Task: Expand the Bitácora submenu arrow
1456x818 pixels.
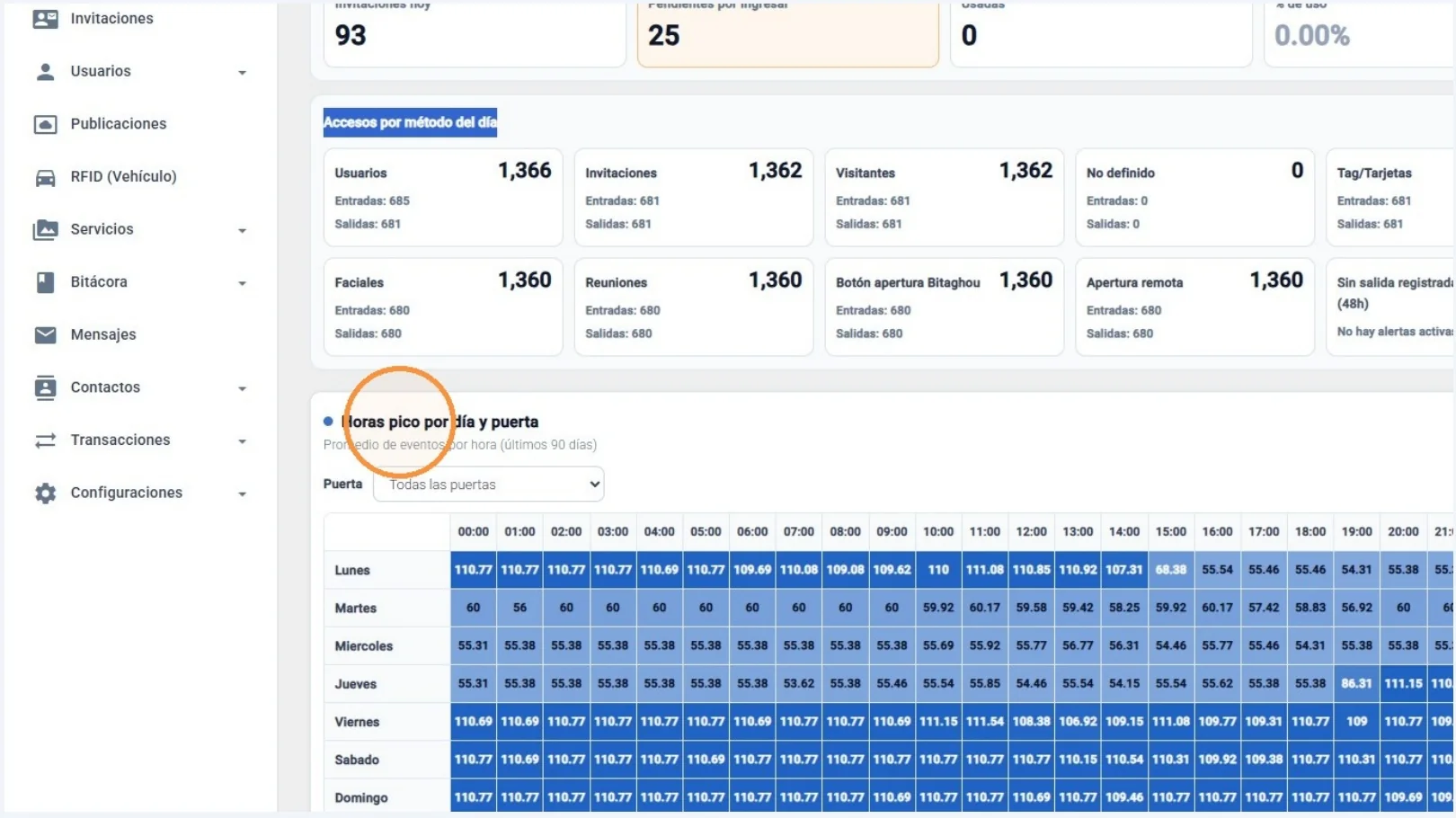Action: point(242,284)
